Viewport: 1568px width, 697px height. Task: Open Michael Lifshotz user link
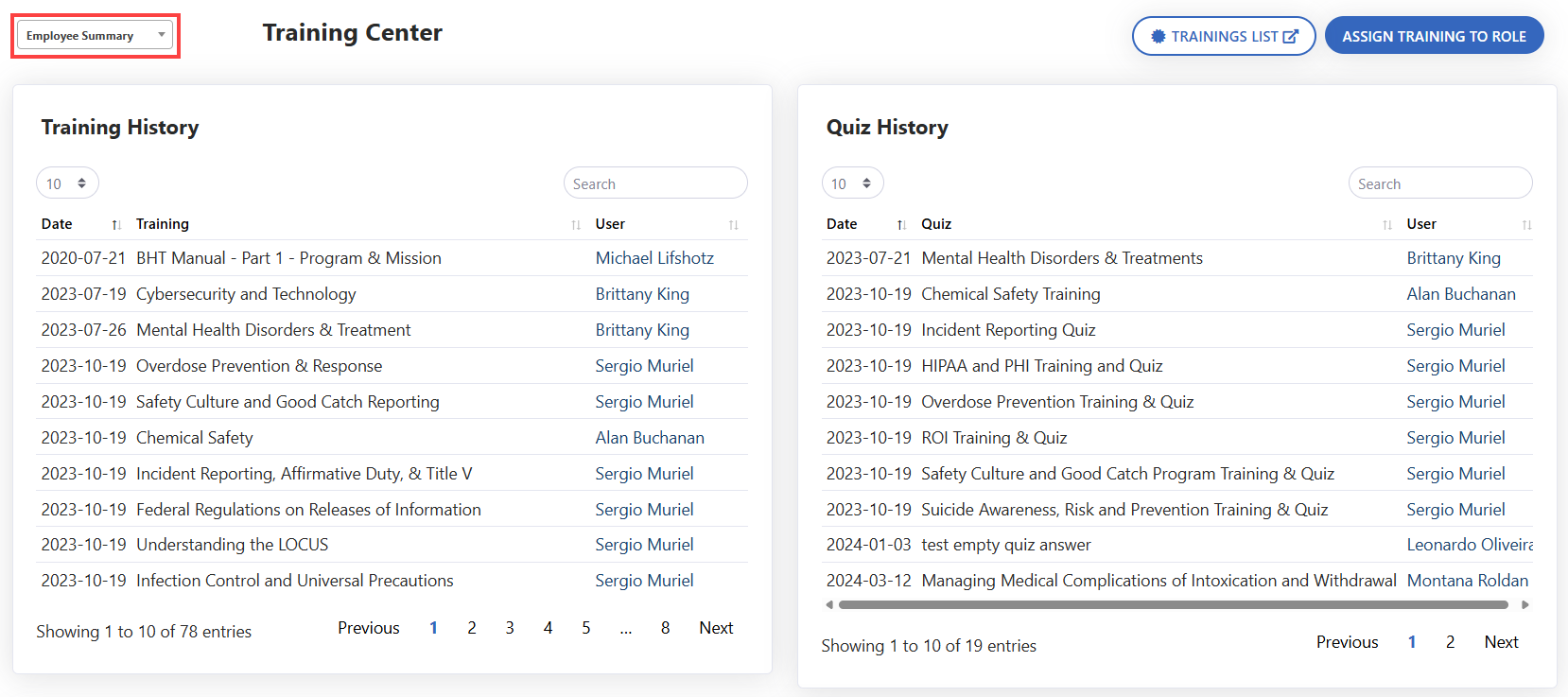coord(654,258)
